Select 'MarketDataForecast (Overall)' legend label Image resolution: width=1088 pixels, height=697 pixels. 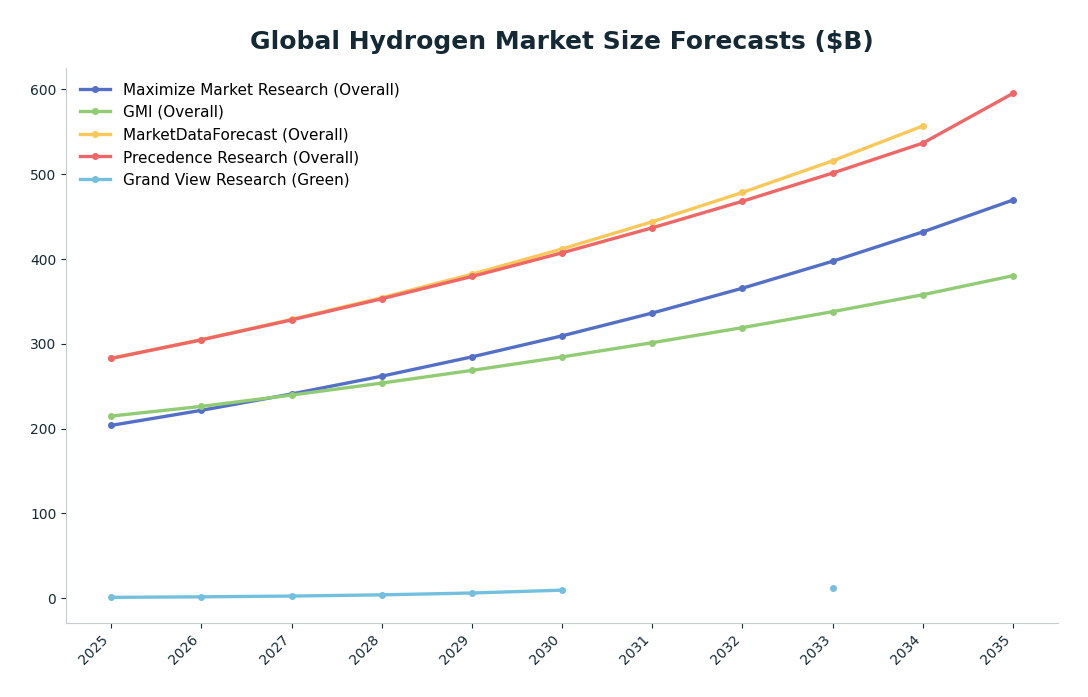pyautogui.click(x=235, y=135)
